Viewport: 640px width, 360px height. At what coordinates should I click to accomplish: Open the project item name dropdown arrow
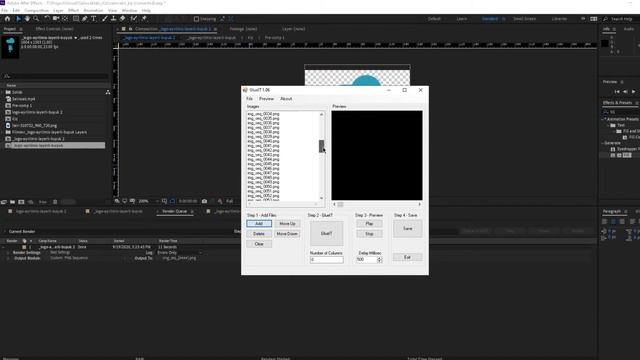[x=76, y=38]
